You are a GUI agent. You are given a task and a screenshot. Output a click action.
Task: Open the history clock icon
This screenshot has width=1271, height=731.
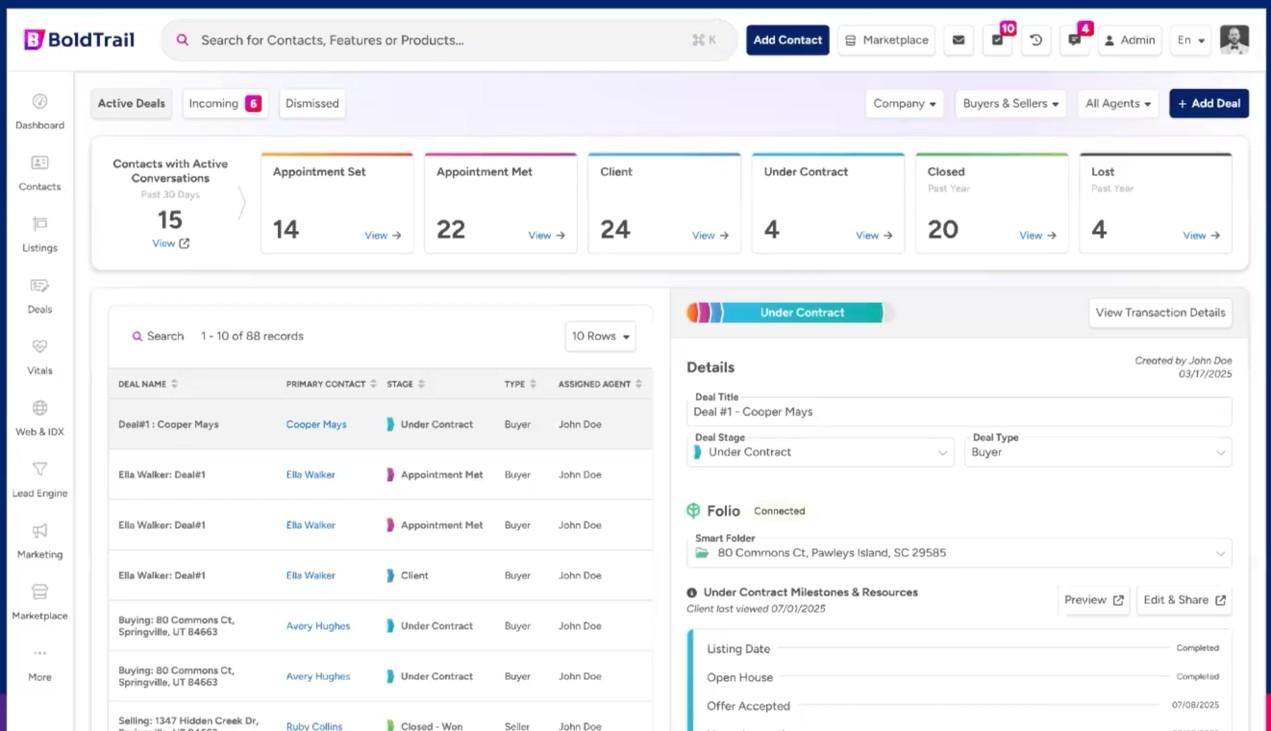tap(1036, 40)
